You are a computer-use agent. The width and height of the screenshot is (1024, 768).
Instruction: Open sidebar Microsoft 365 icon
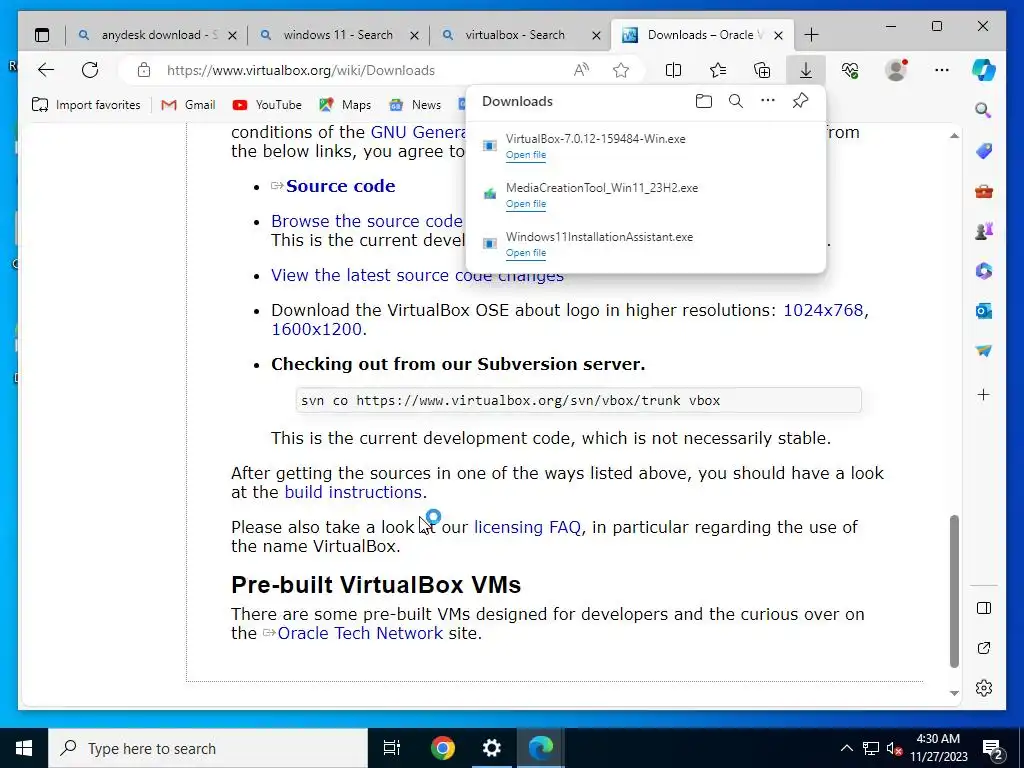tap(984, 270)
